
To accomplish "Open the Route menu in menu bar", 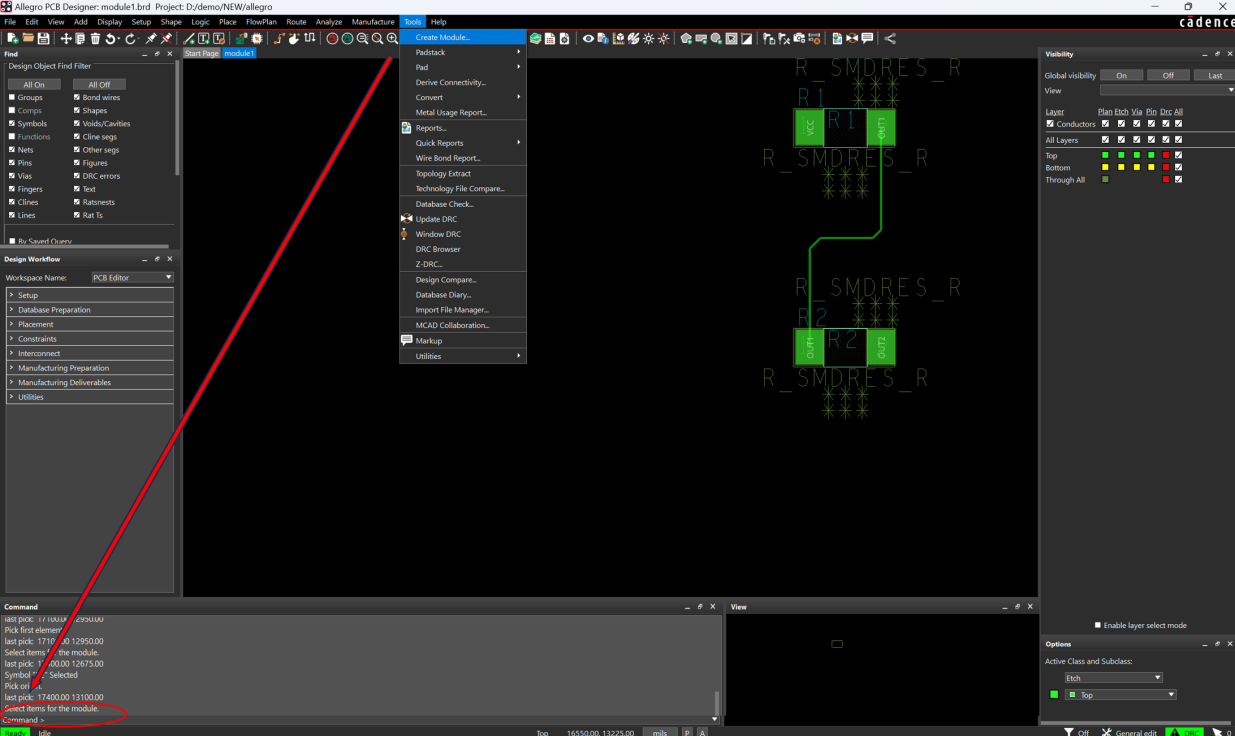I will pos(296,21).
